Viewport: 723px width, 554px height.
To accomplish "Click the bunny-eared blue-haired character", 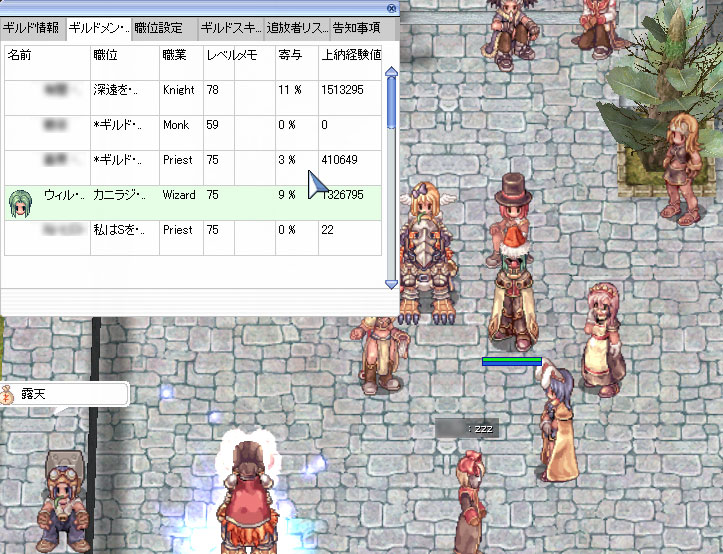I will tap(558, 421).
